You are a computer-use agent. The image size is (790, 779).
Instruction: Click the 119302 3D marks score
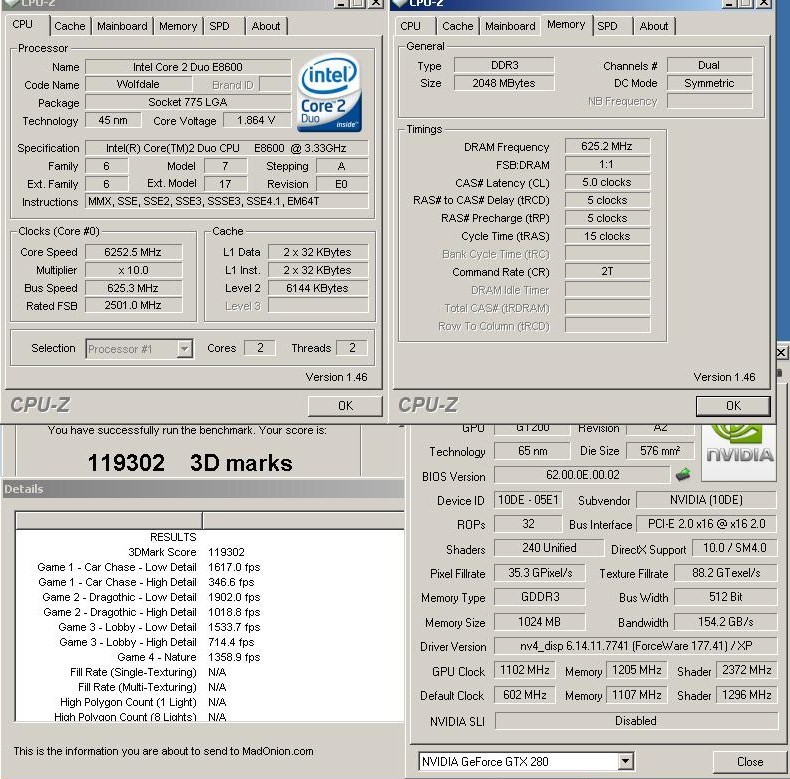point(190,463)
